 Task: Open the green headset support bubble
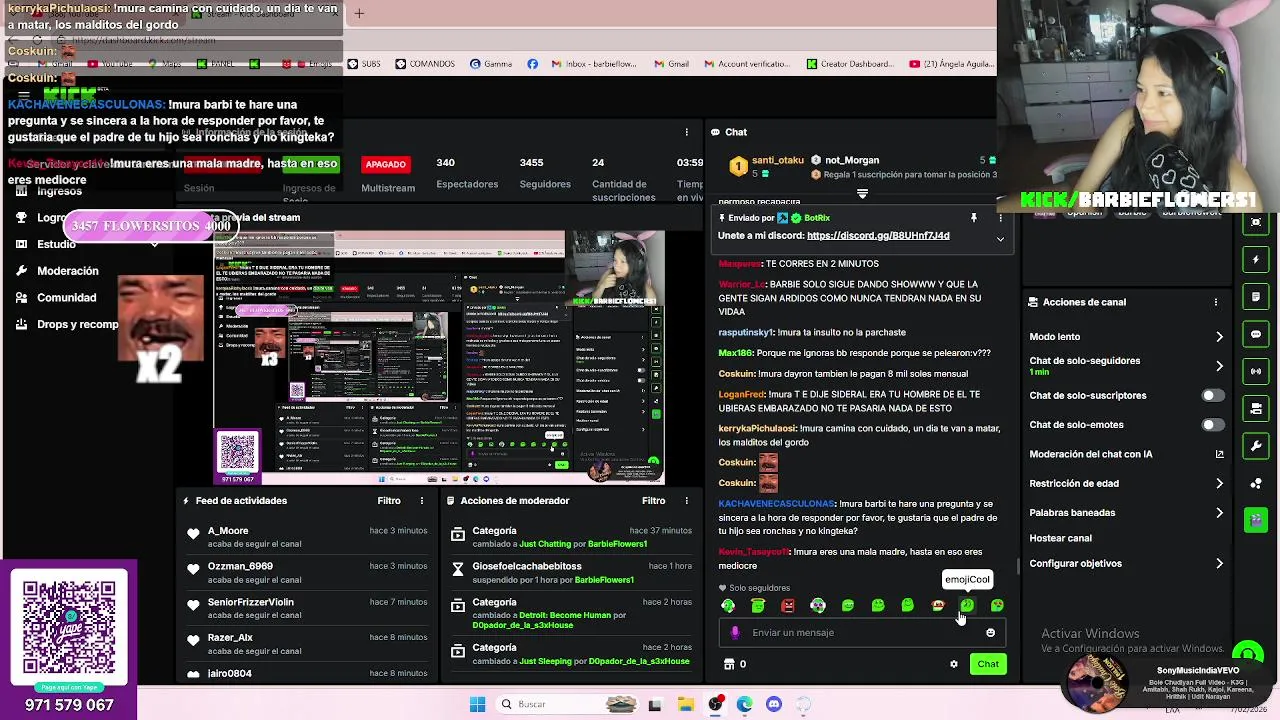click(1248, 656)
